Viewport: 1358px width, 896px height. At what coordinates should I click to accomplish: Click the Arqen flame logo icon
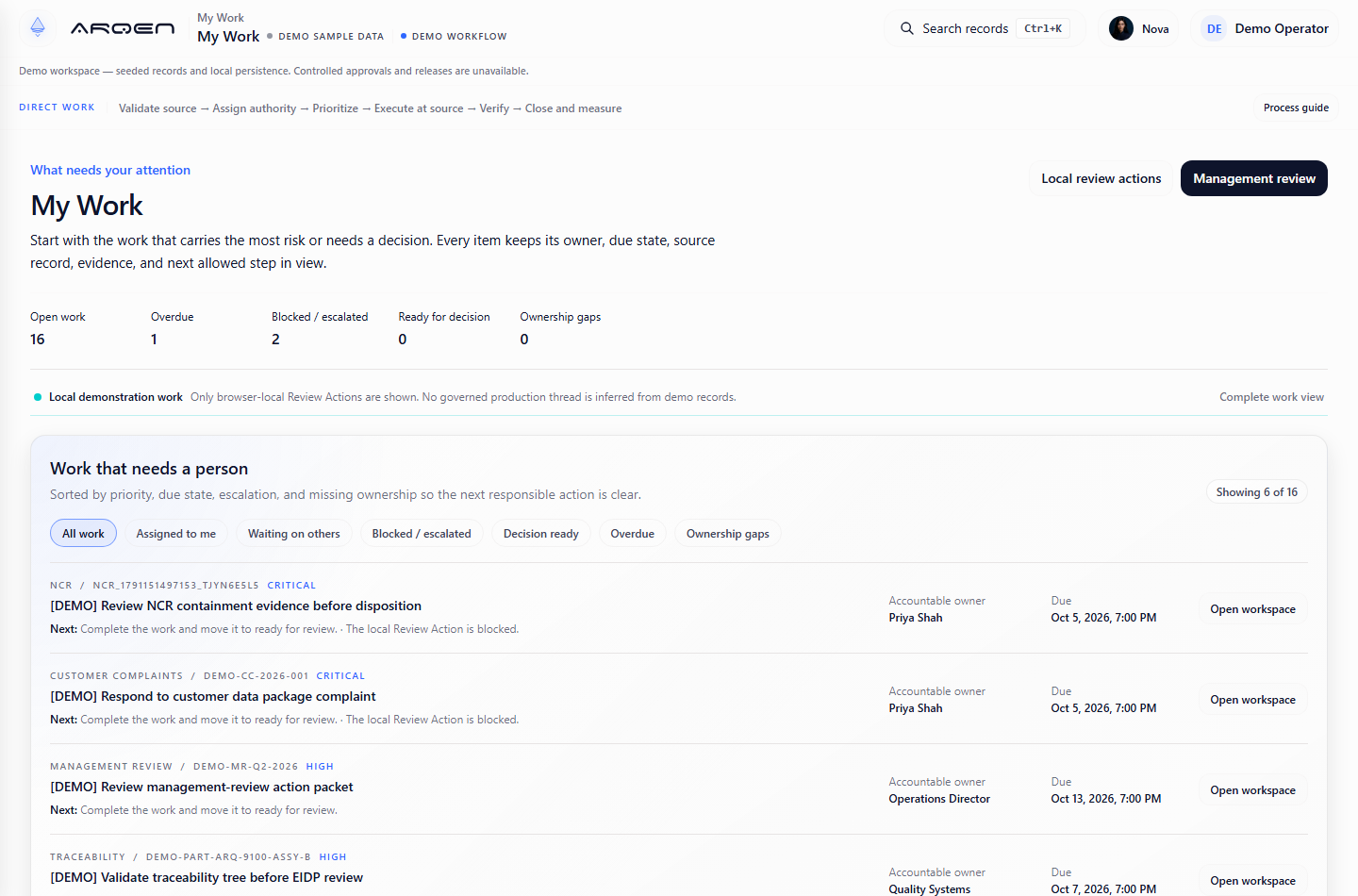pyautogui.click(x=38, y=27)
